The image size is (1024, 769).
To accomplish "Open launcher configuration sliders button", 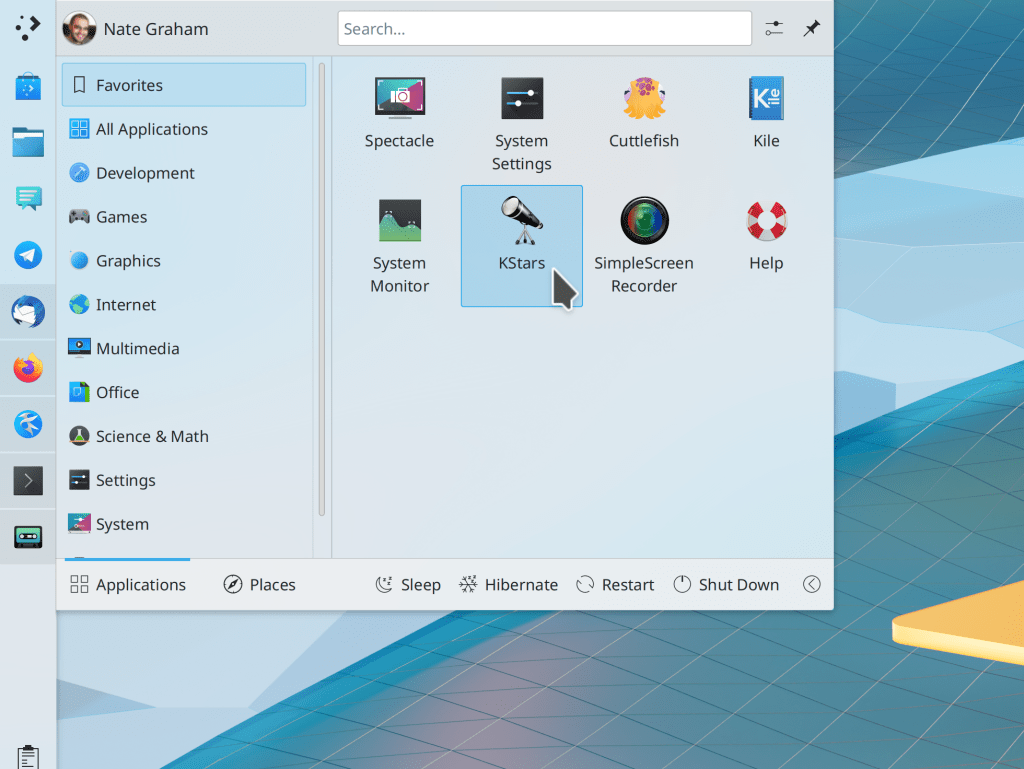I will pyautogui.click(x=774, y=29).
